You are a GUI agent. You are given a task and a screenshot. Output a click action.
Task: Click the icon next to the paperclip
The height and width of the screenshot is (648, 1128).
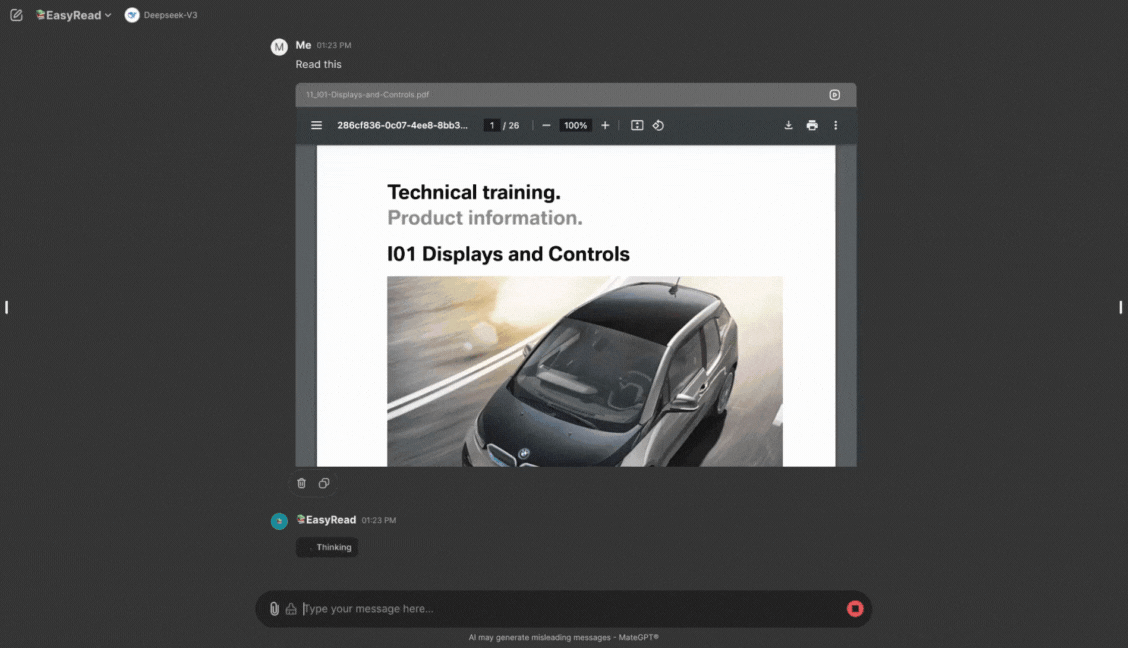pyautogui.click(x=291, y=608)
